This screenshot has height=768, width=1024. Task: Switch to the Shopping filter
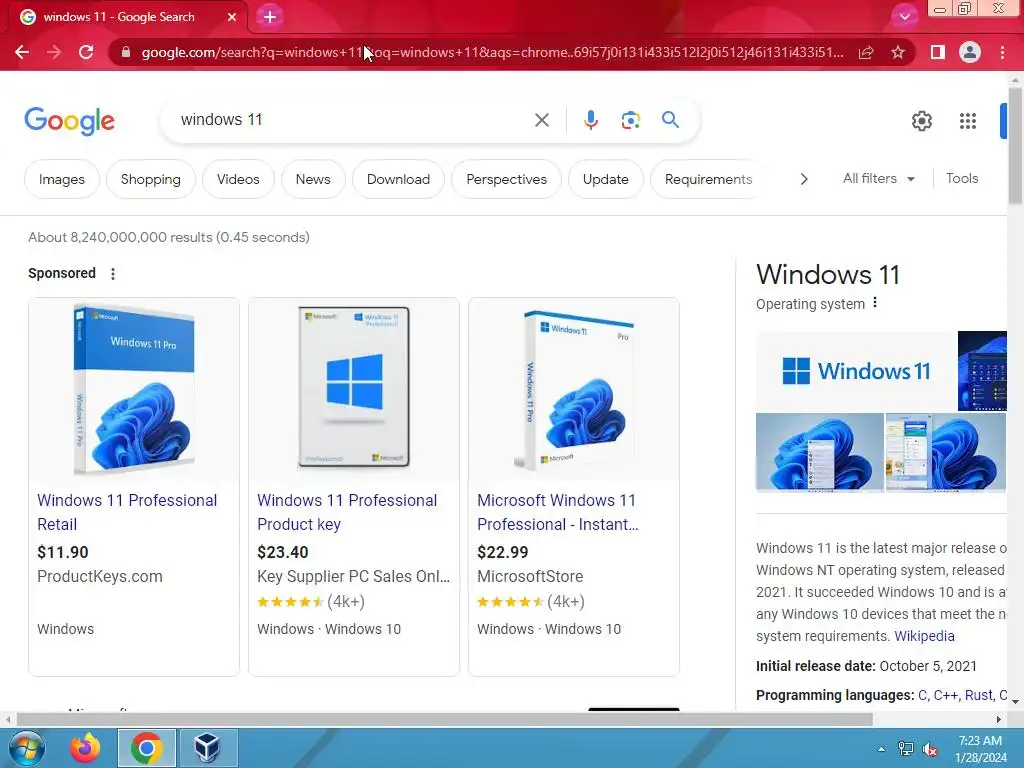point(150,179)
